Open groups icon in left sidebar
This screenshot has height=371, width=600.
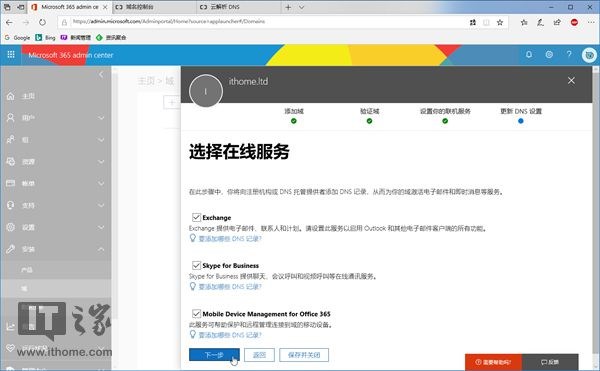pos(11,139)
